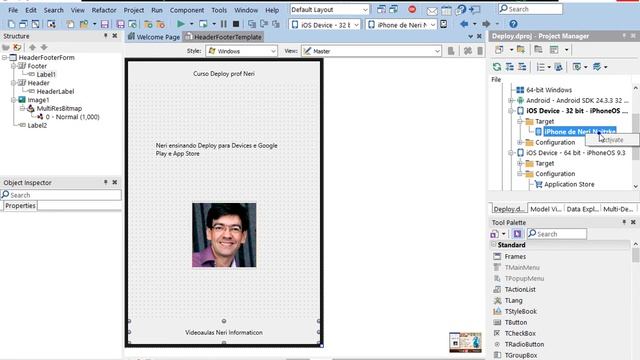Click the Project Manager vertical scrollbar

pyautogui.click(x=636, y=137)
